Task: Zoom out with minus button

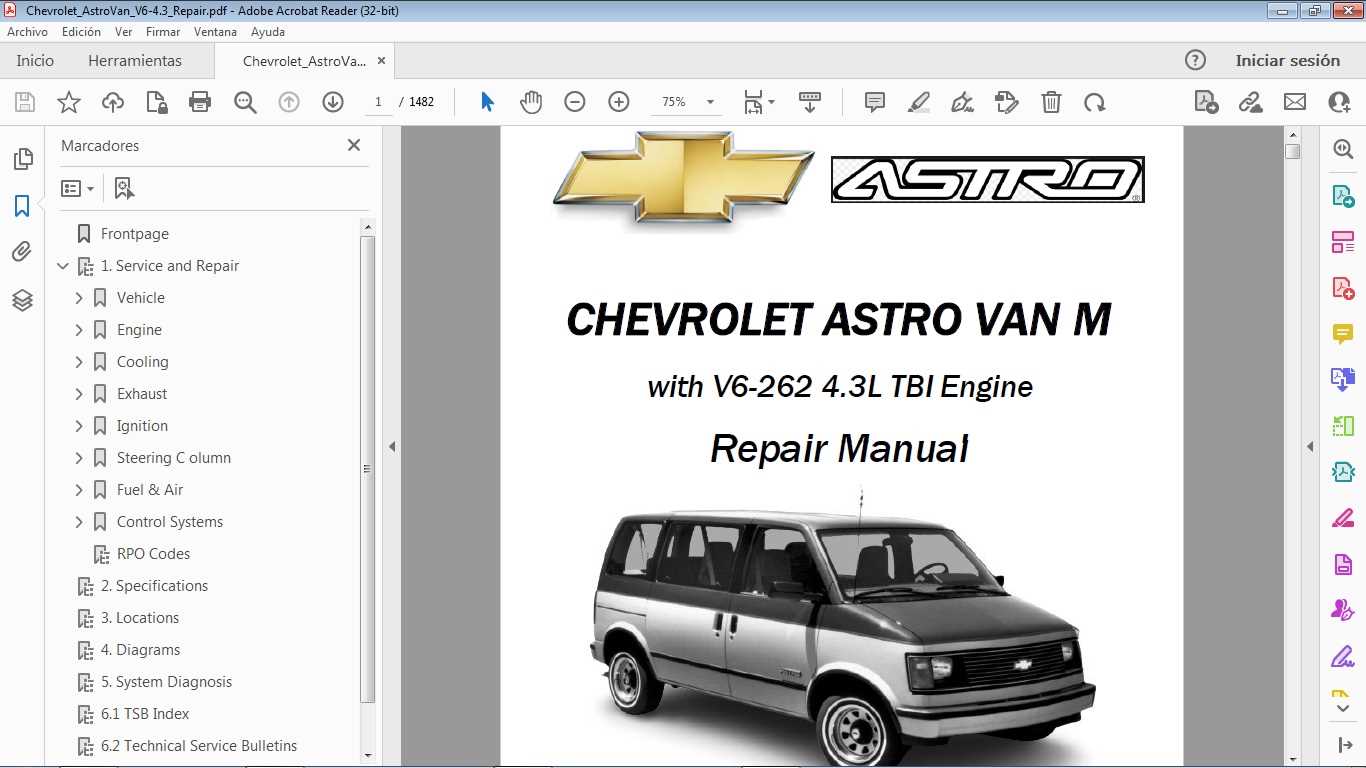Action: click(575, 102)
